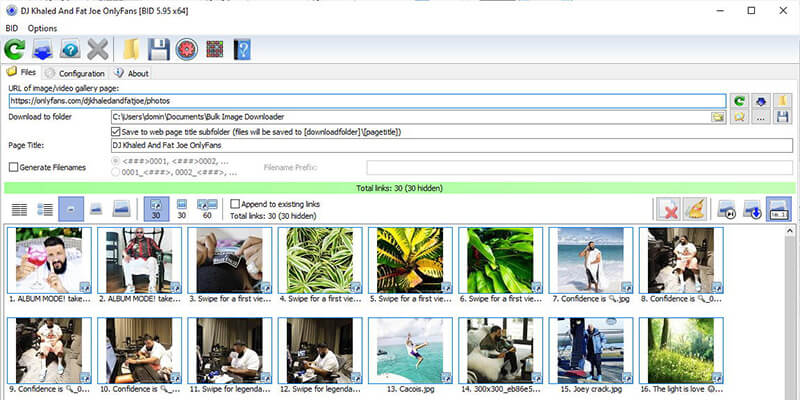This screenshot has height=400, width=800.
Task: Click the broom clear list icon
Action: pyautogui.click(x=694, y=209)
